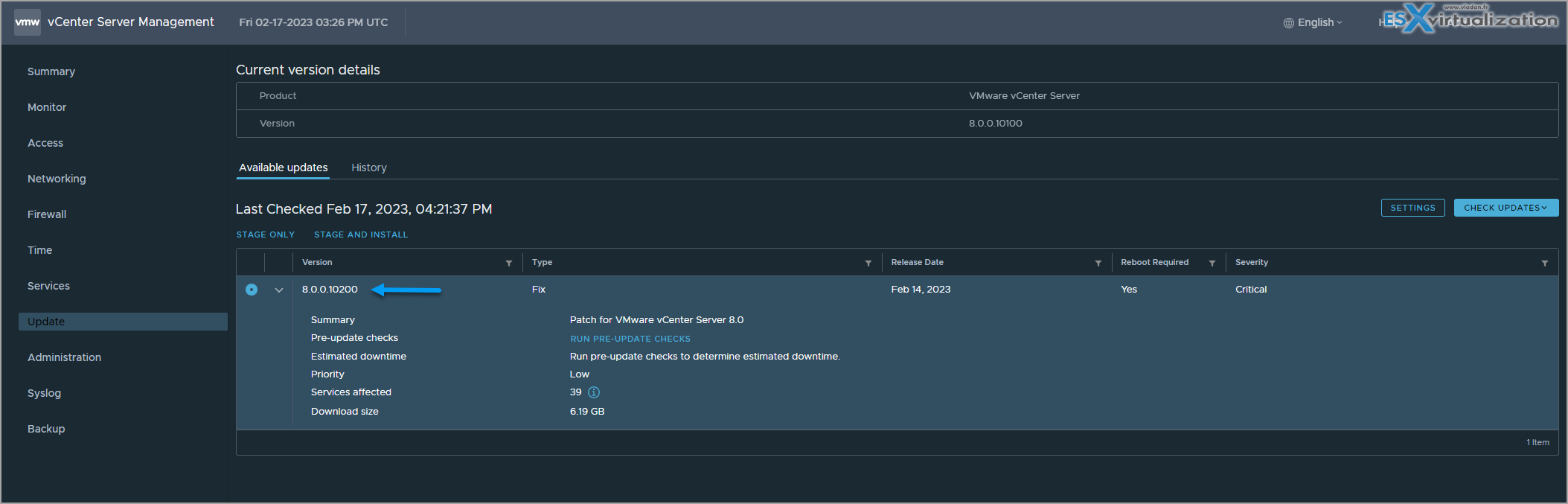Image resolution: width=1568 pixels, height=504 pixels.
Task: Click the vmw logo icon
Action: point(28,22)
